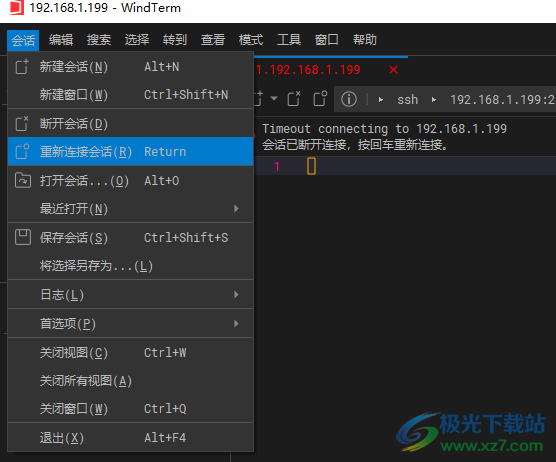Screen dimensions: 556x462
Task: Expand the arrow before 192.168.1.199 address
Action: [433, 100]
